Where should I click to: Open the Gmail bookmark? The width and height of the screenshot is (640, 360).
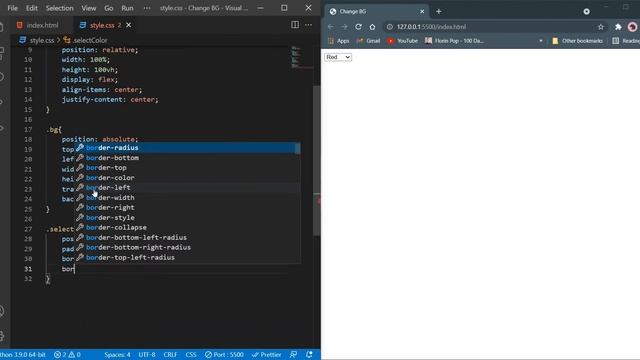(368, 41)
